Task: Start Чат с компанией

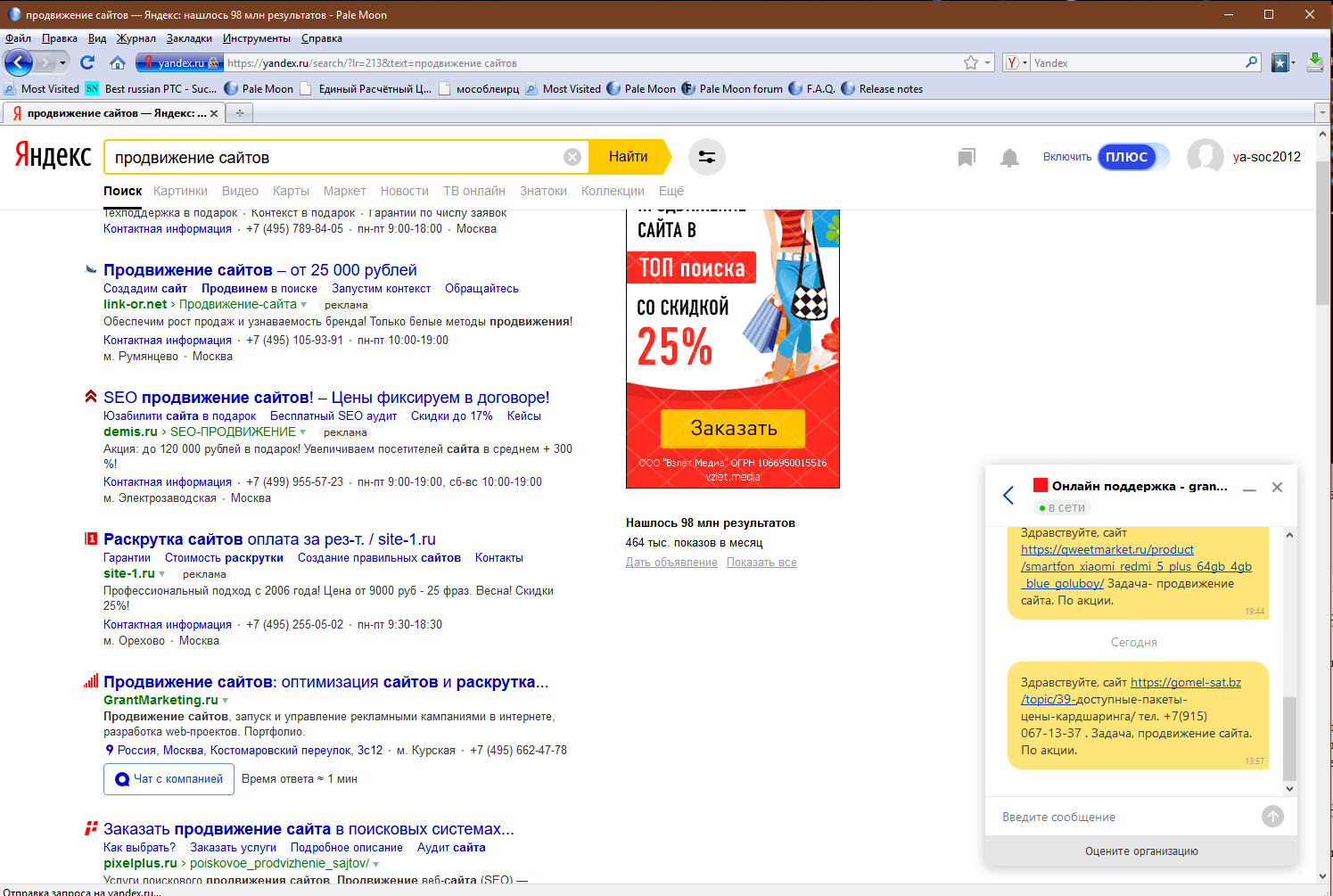Action: [x=169, y=779]
